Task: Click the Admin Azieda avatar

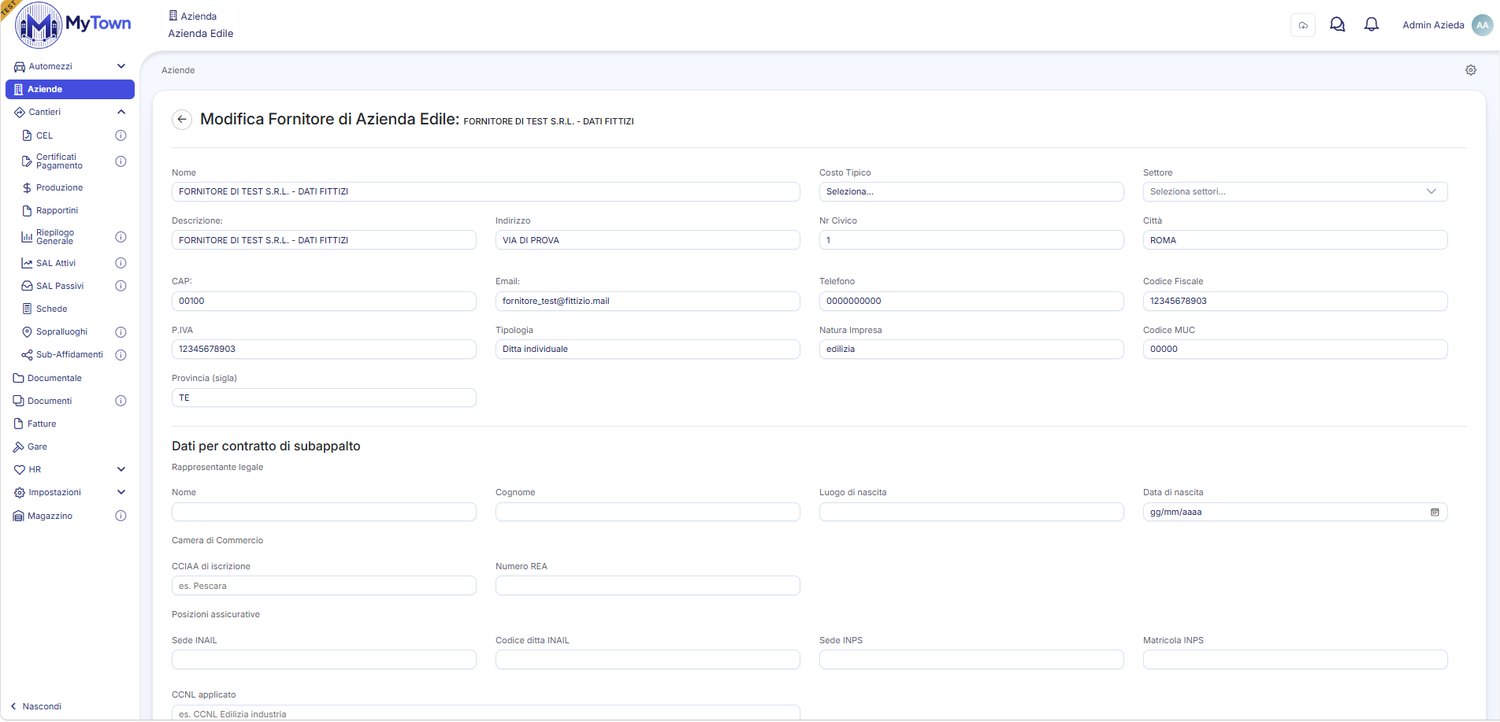Action: [1482, 25]
